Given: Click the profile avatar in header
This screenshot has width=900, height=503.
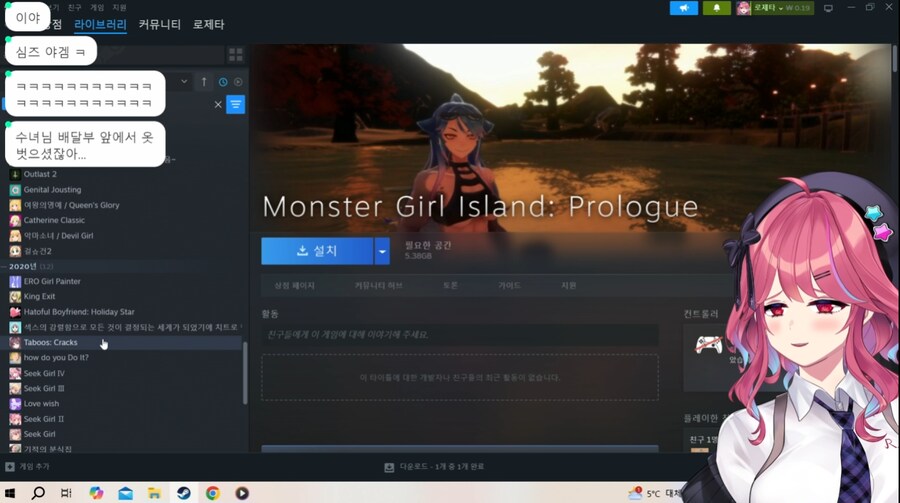Looking at the screenshot, I should pyautogui.click(x=744, y=8).
